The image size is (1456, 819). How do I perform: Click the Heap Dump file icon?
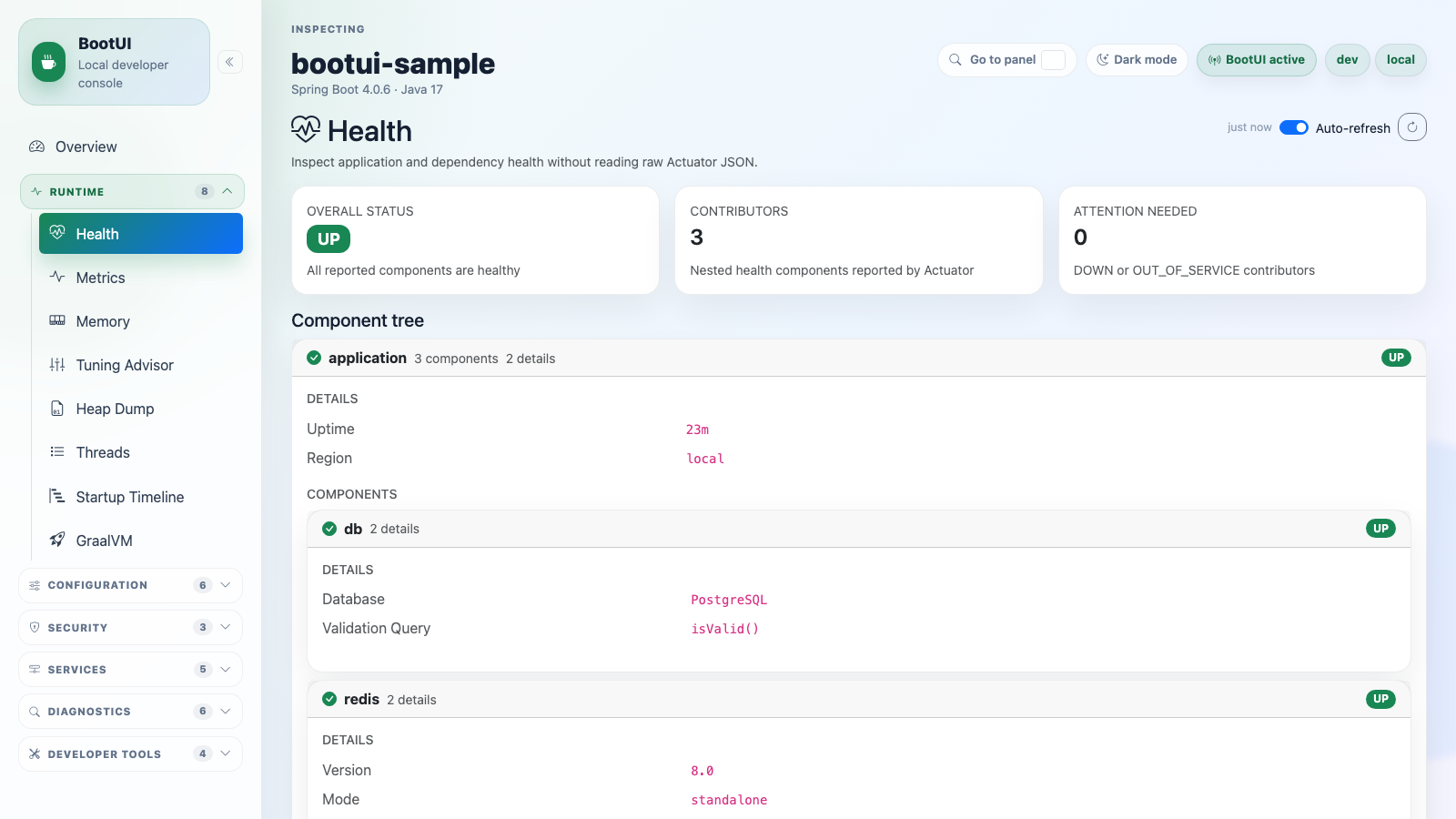(x=57, y=409)
